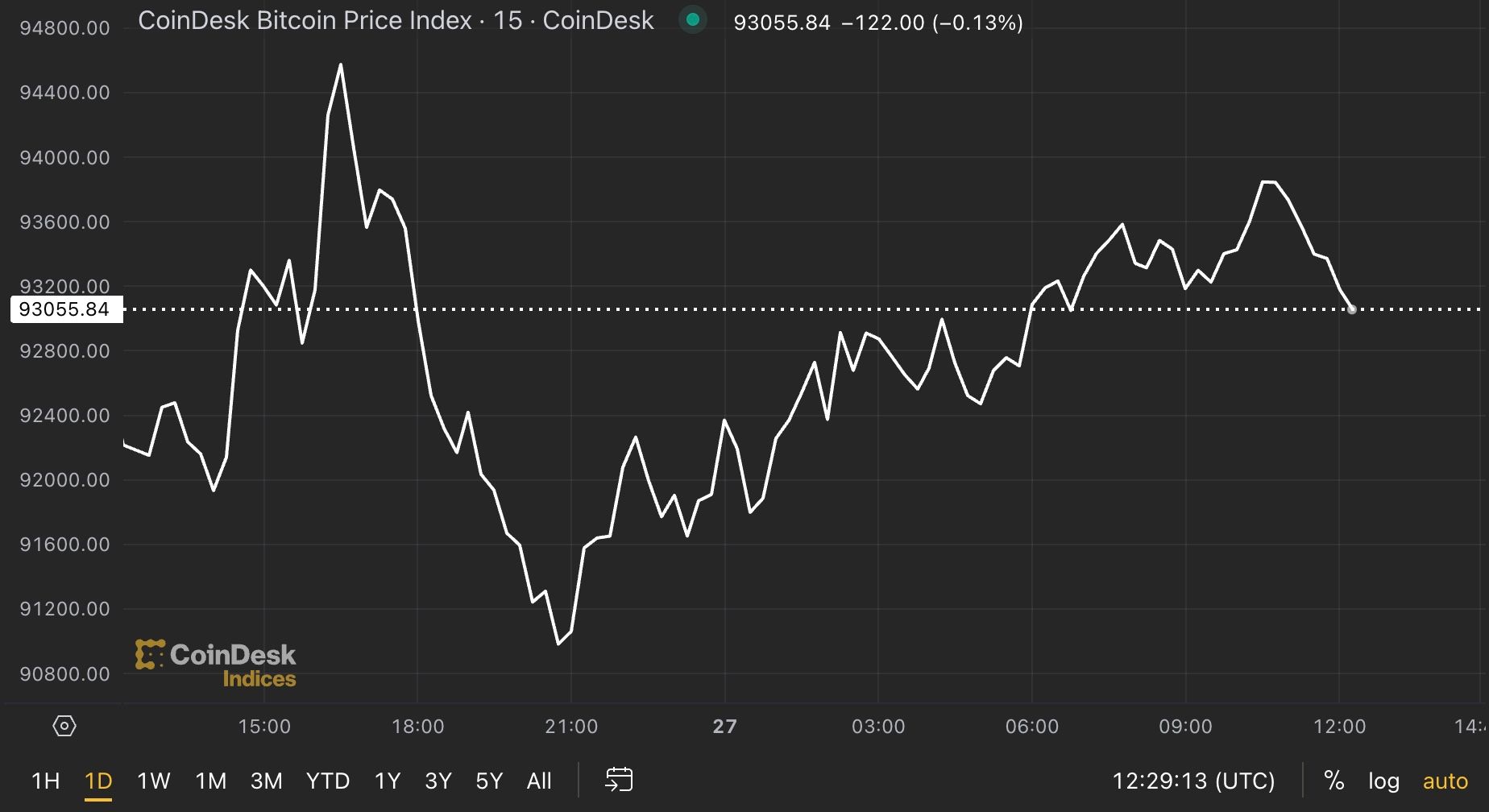Select the 5Y timeframe button

pos(487,780)
